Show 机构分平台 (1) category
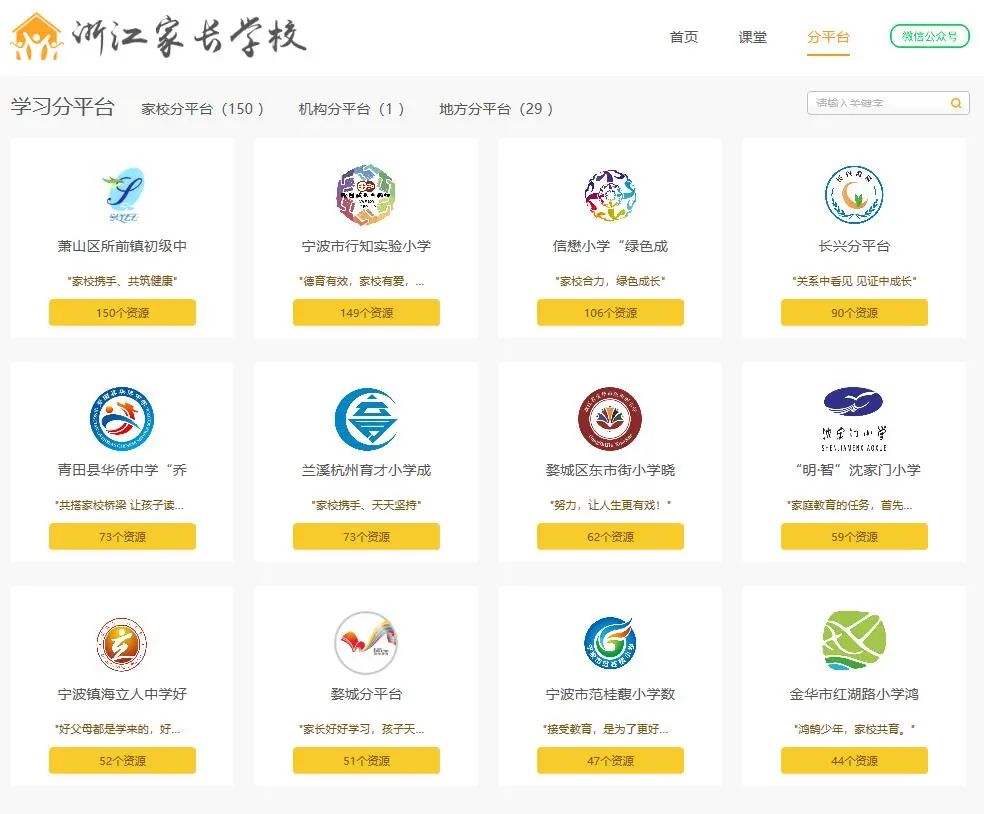984x814 pixels. (x=351, y=109)
